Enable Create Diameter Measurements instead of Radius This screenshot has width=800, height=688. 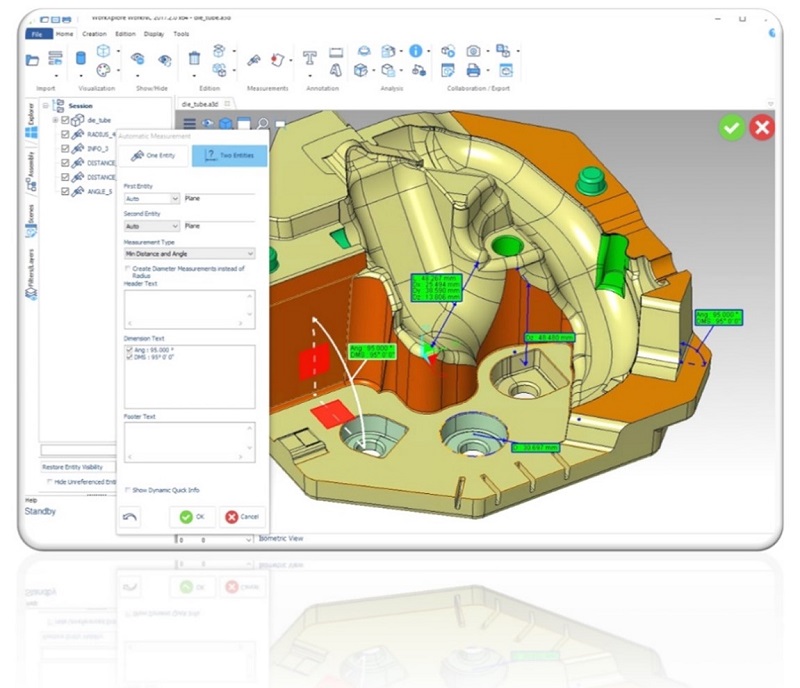coord(128,268)
